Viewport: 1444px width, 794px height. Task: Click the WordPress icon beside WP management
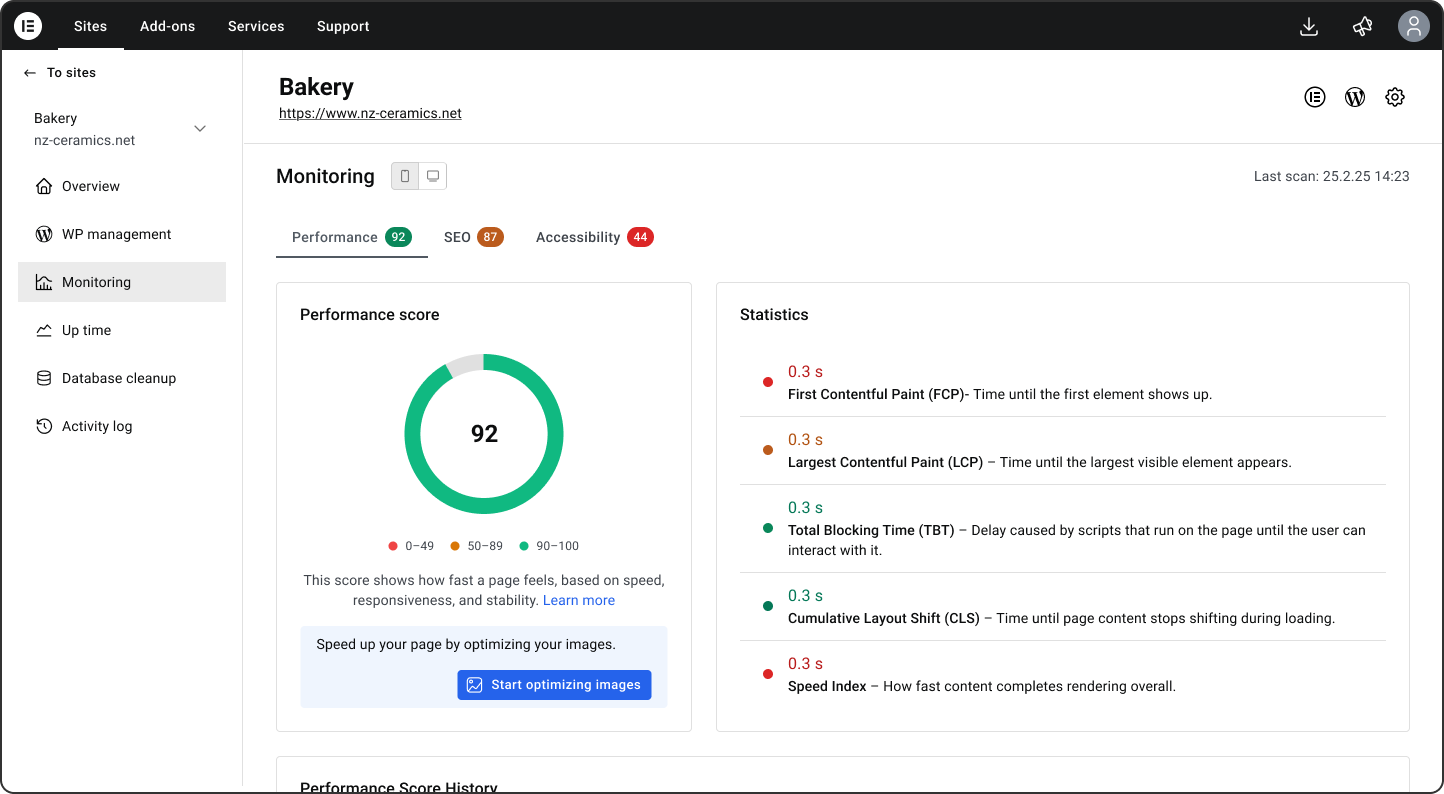click(x=44, y=234)
